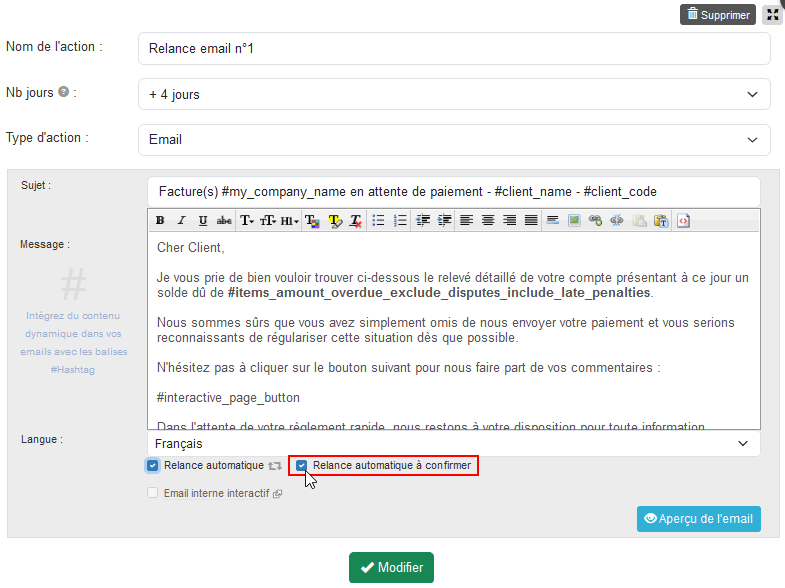785x588 pixels.
Task: Click the green Modifier button
Action: click(x=391, y=567)
